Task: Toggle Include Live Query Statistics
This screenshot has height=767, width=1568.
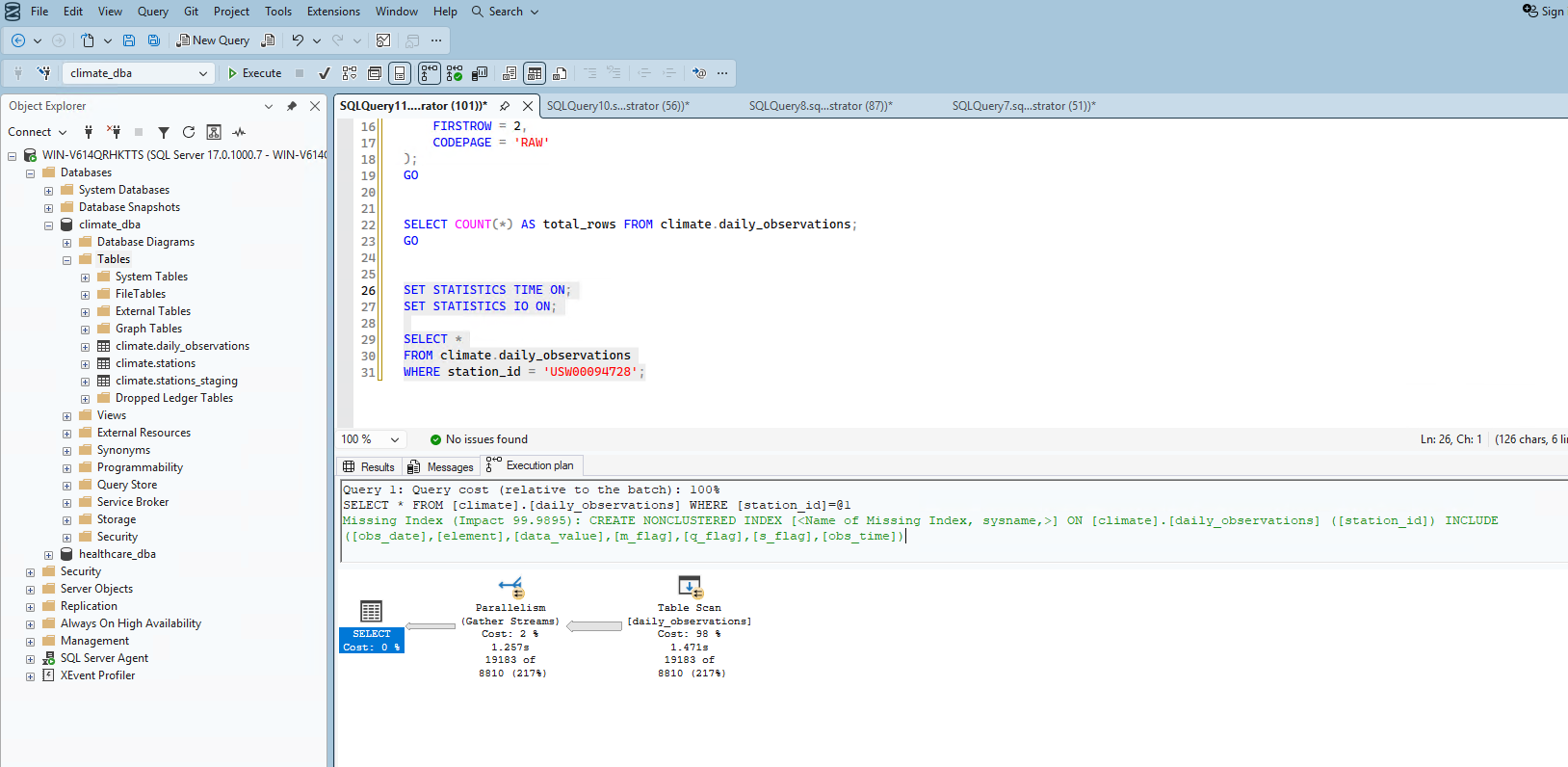Action: (455, 73)
